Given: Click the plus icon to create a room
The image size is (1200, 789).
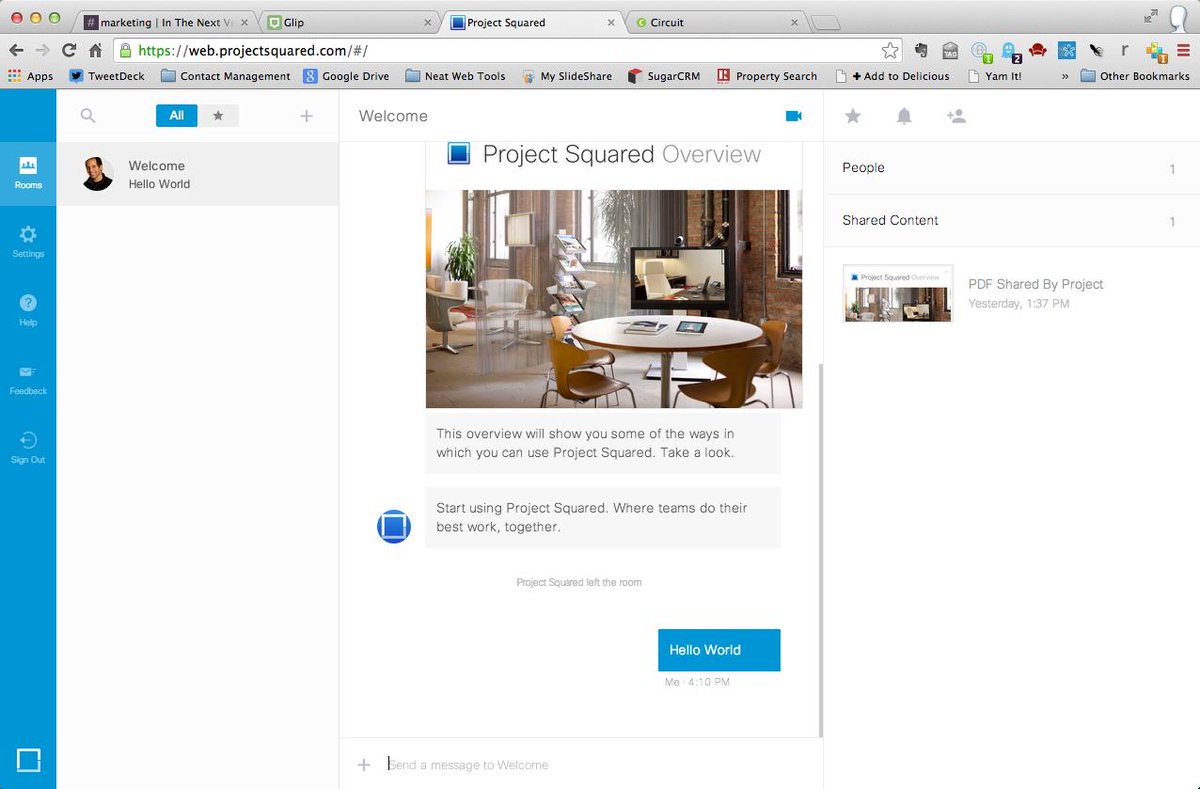Looking at the screenshot, I should pos(306,116).
